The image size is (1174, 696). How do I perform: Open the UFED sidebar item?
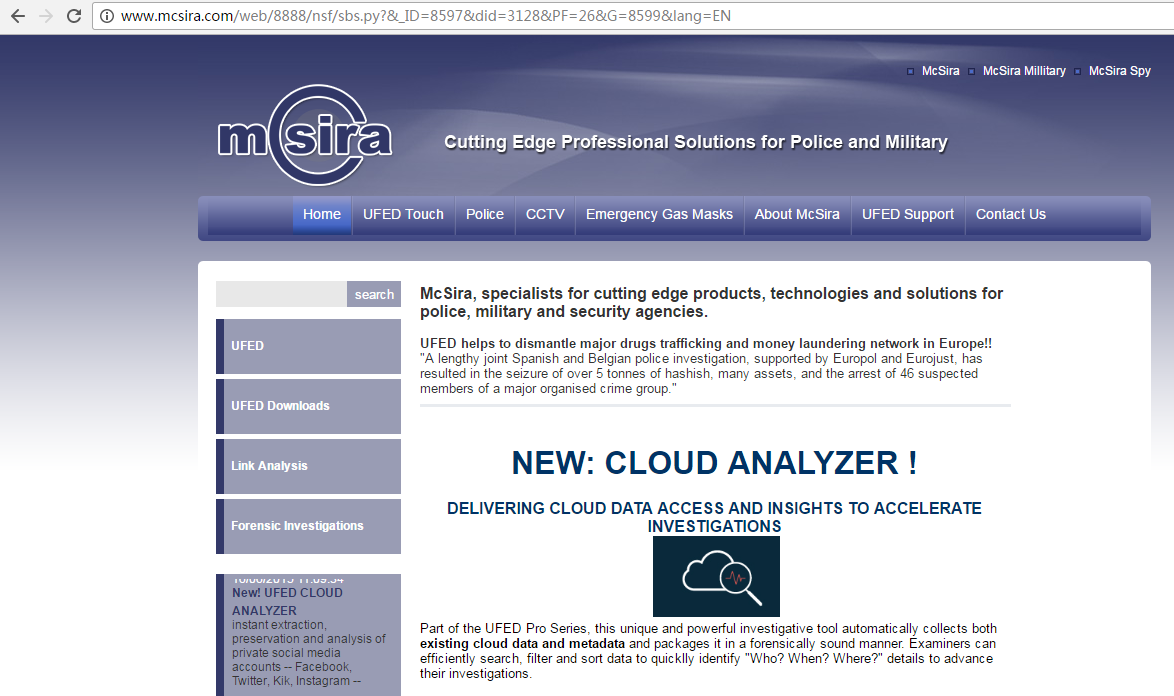(308, 347)
